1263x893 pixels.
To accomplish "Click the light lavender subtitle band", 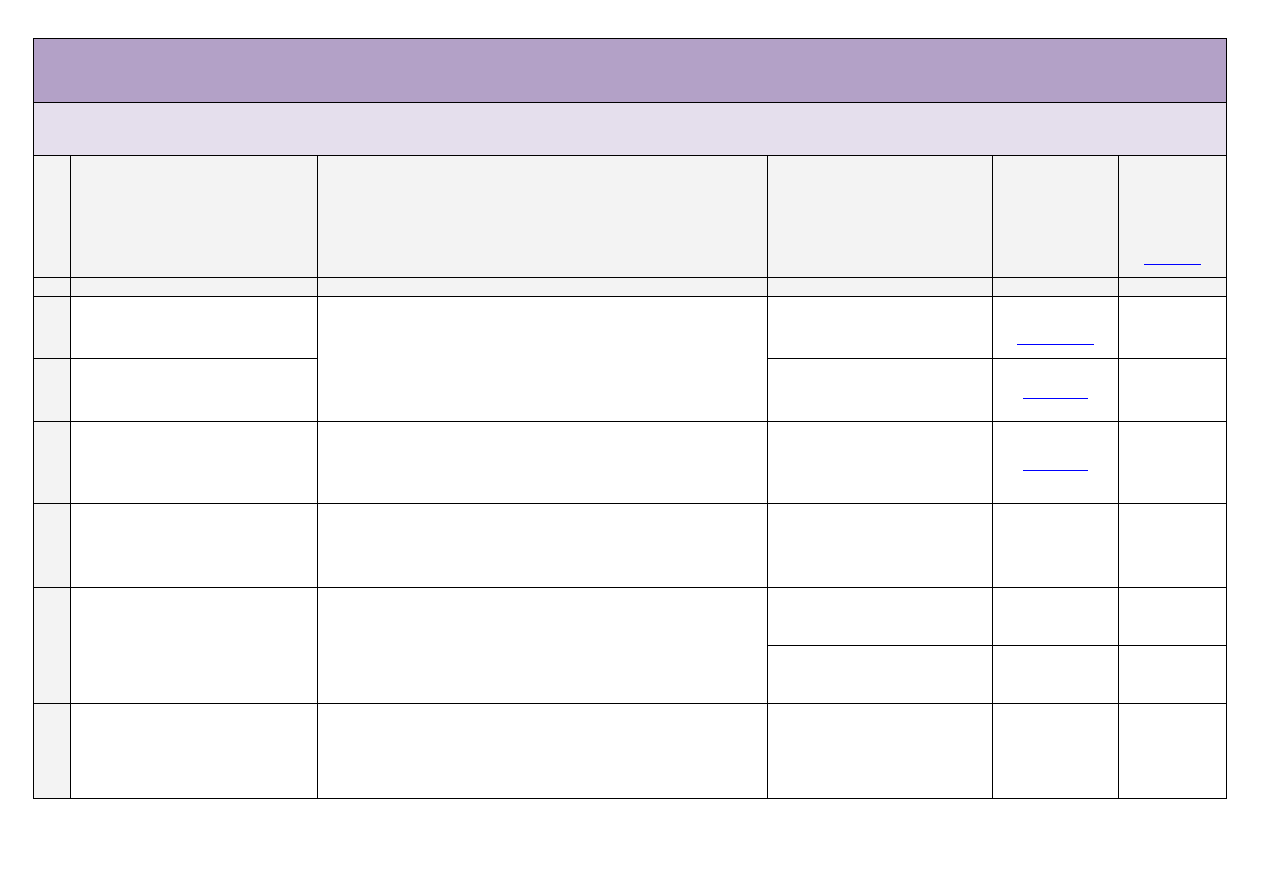I will (x=629, y=129).
